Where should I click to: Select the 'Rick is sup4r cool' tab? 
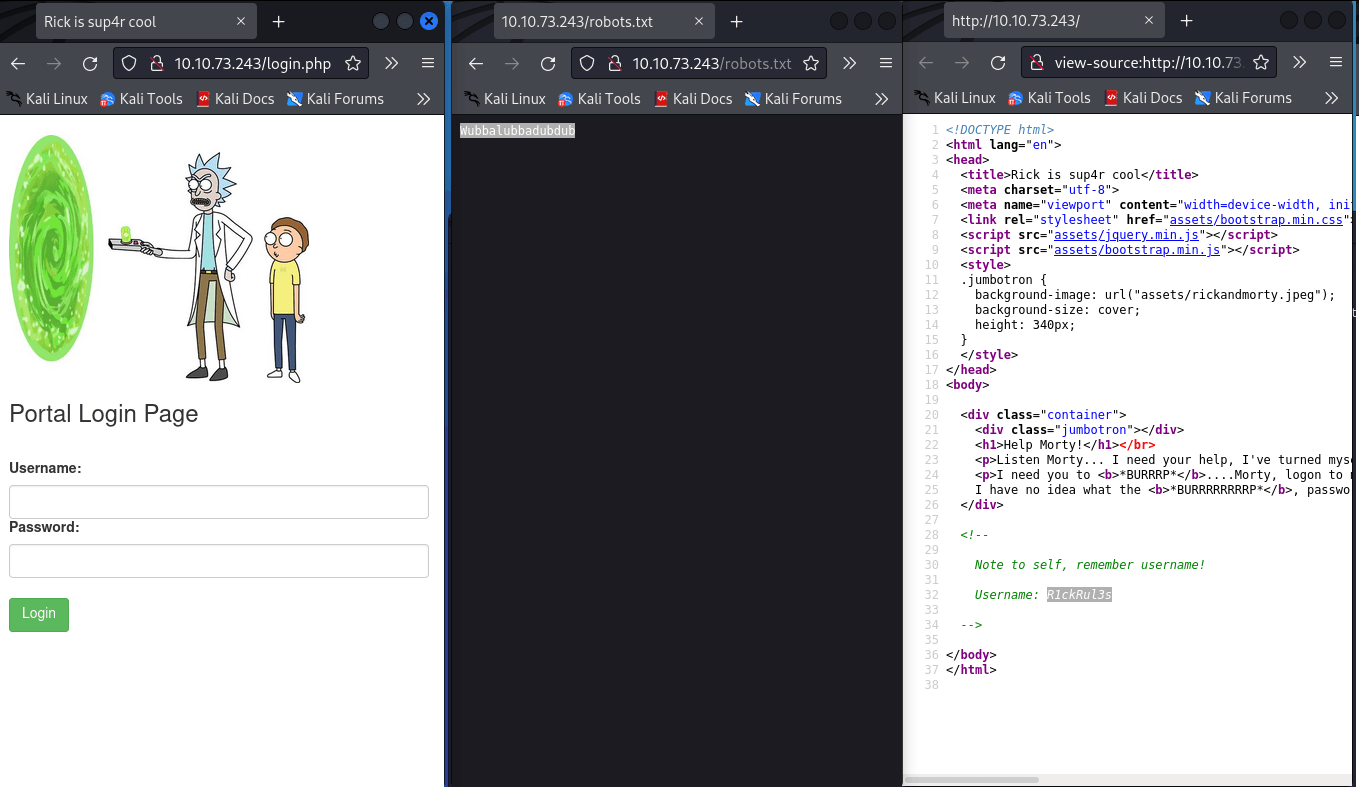145,21
